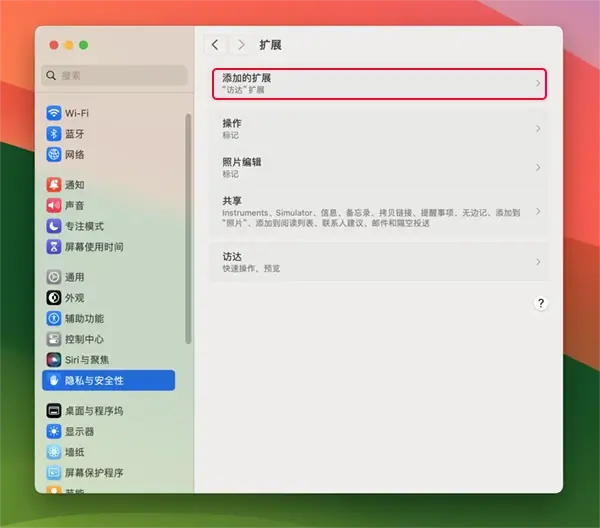The width and height of the screenshot is (600, 528).
Task: Select 墙纸 label in sidebar
Action: (74, 452)
